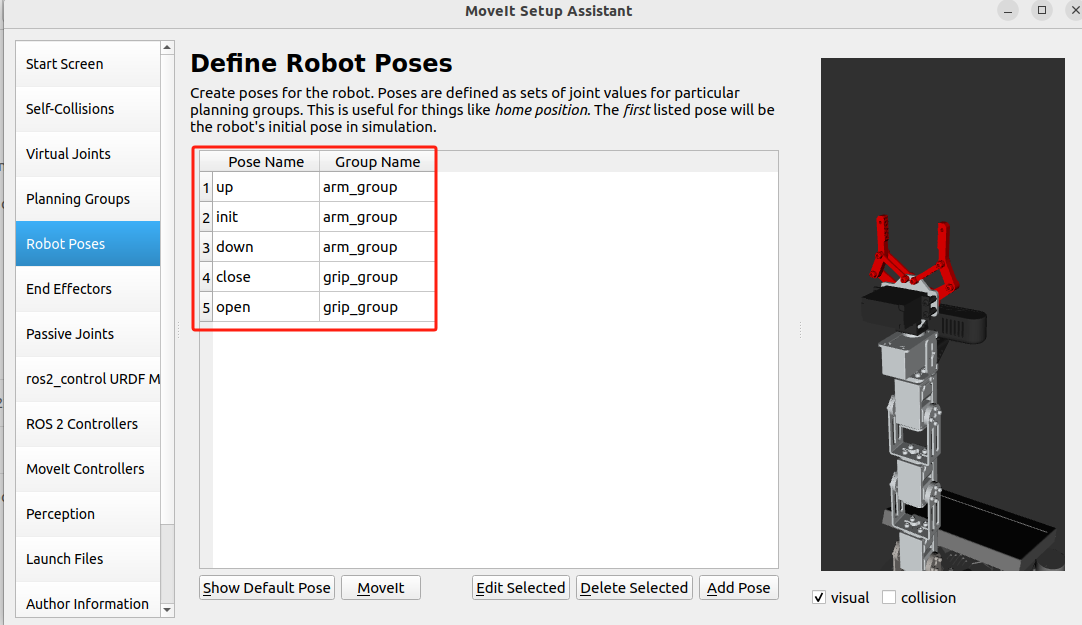Click sidebar scroll down arrow
Screen dimensions: 1082x625
[167, 611]
